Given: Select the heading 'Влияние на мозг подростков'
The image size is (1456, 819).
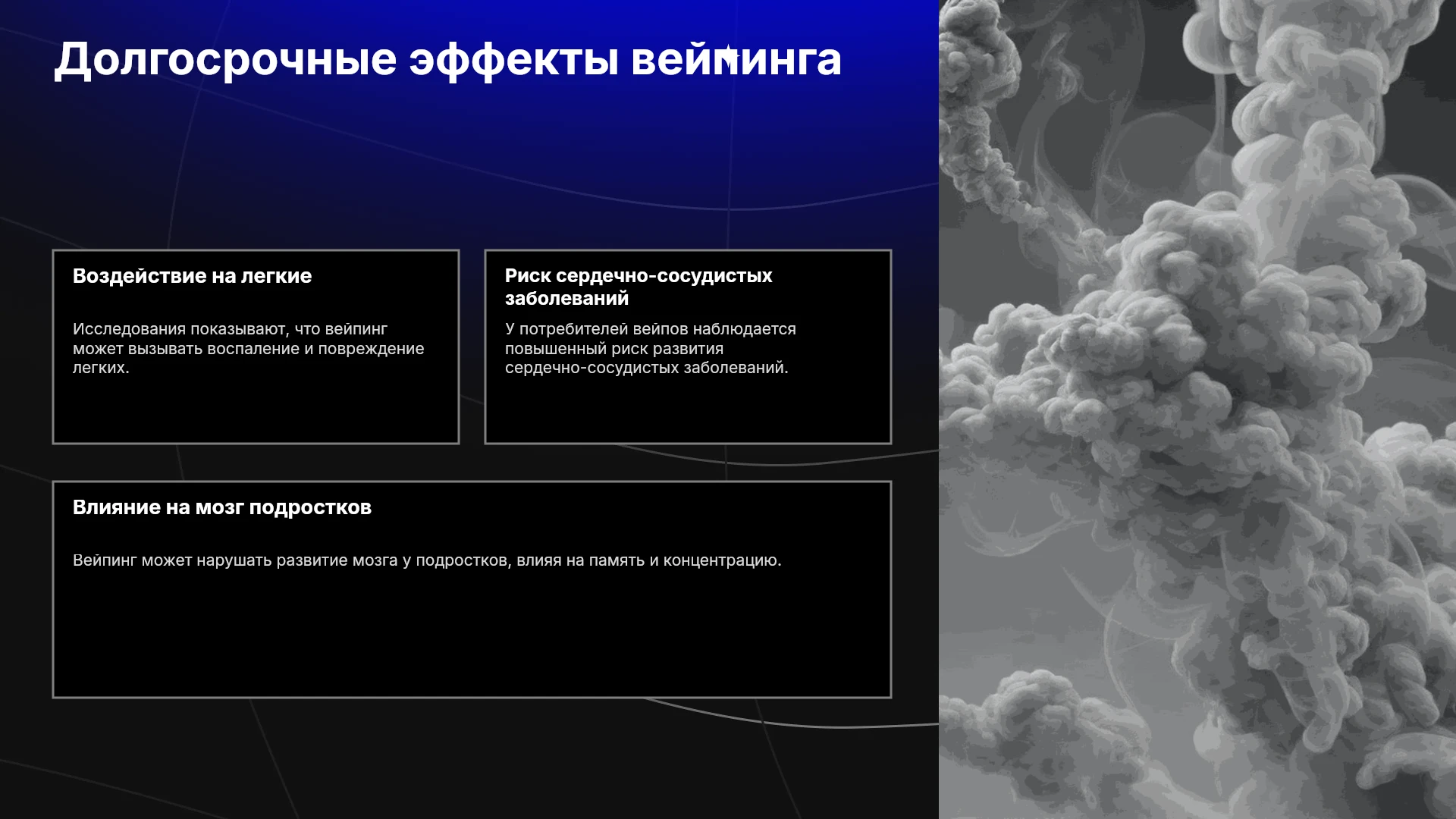Looking at the screenshot, I should [222, 507].
